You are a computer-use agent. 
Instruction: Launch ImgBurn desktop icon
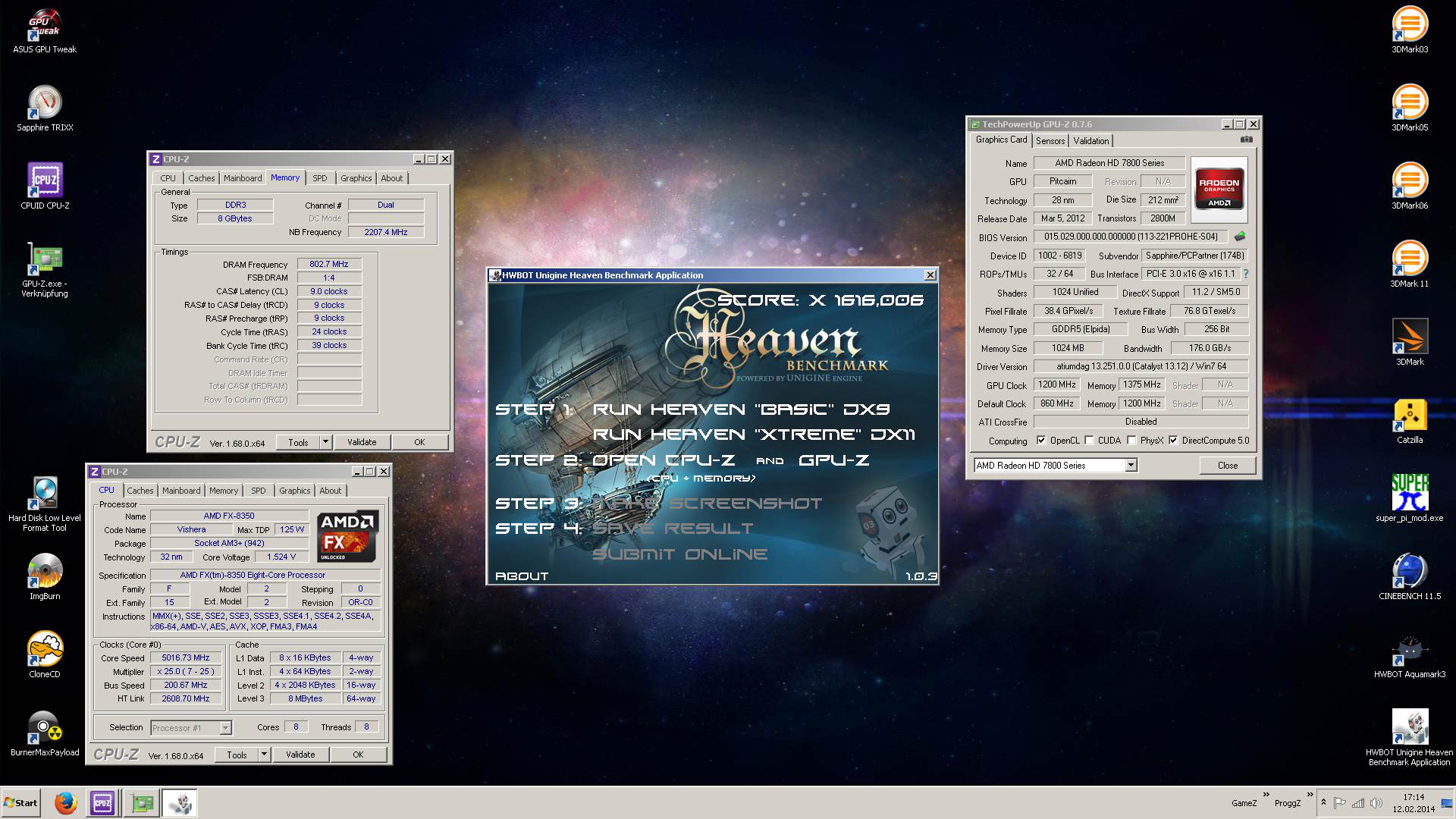coord(45,577)
